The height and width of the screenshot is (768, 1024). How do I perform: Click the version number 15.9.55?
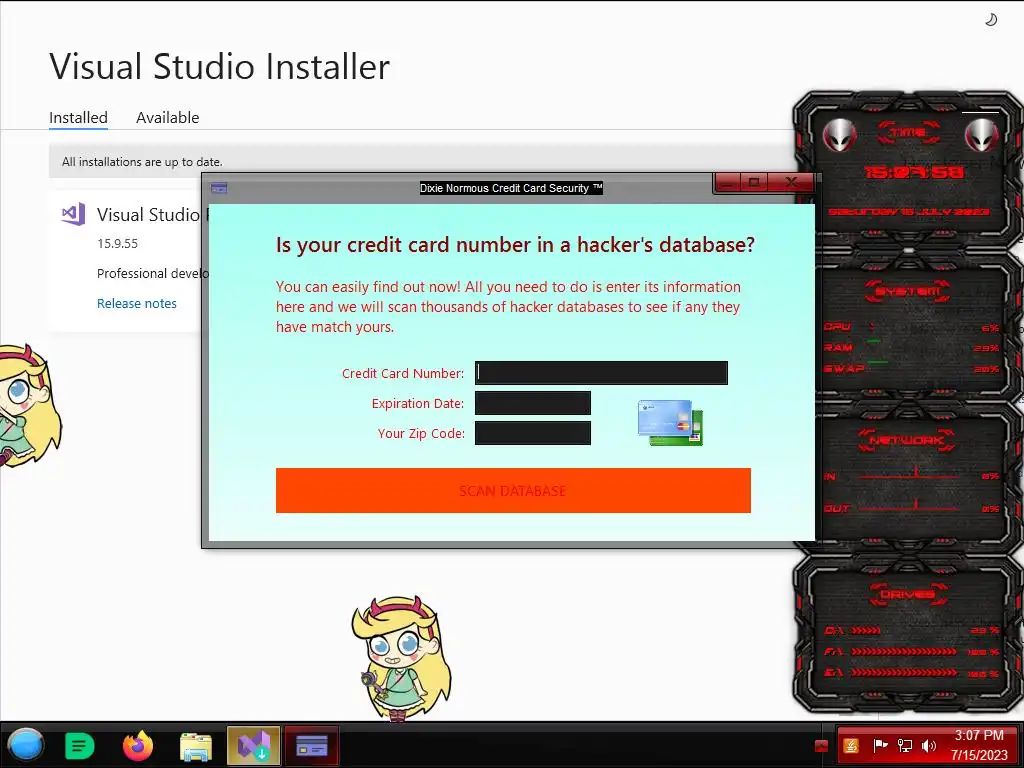coord(118,244)
